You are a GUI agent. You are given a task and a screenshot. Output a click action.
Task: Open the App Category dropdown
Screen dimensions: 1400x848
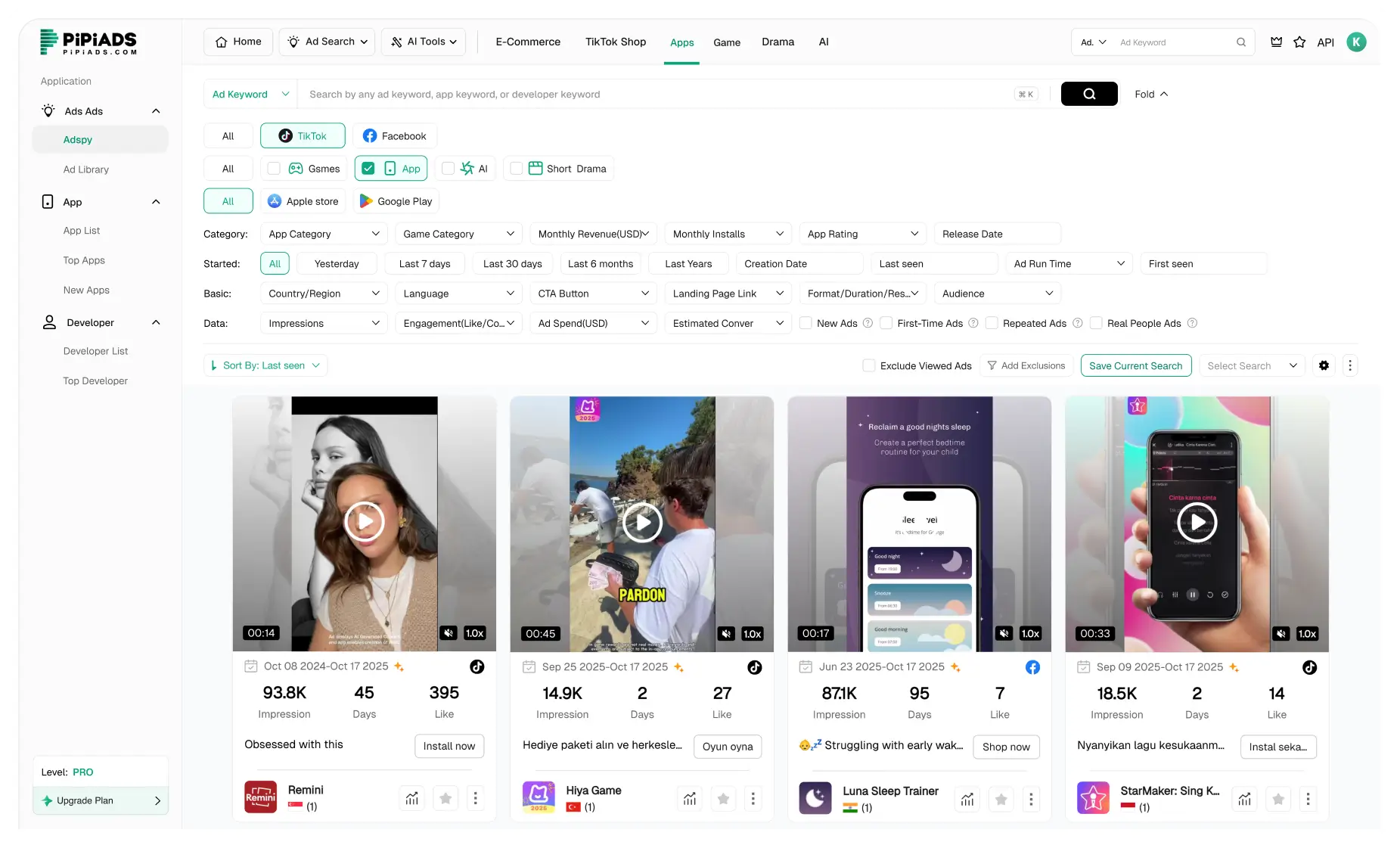pyautogui.click(x=324, y=234)
